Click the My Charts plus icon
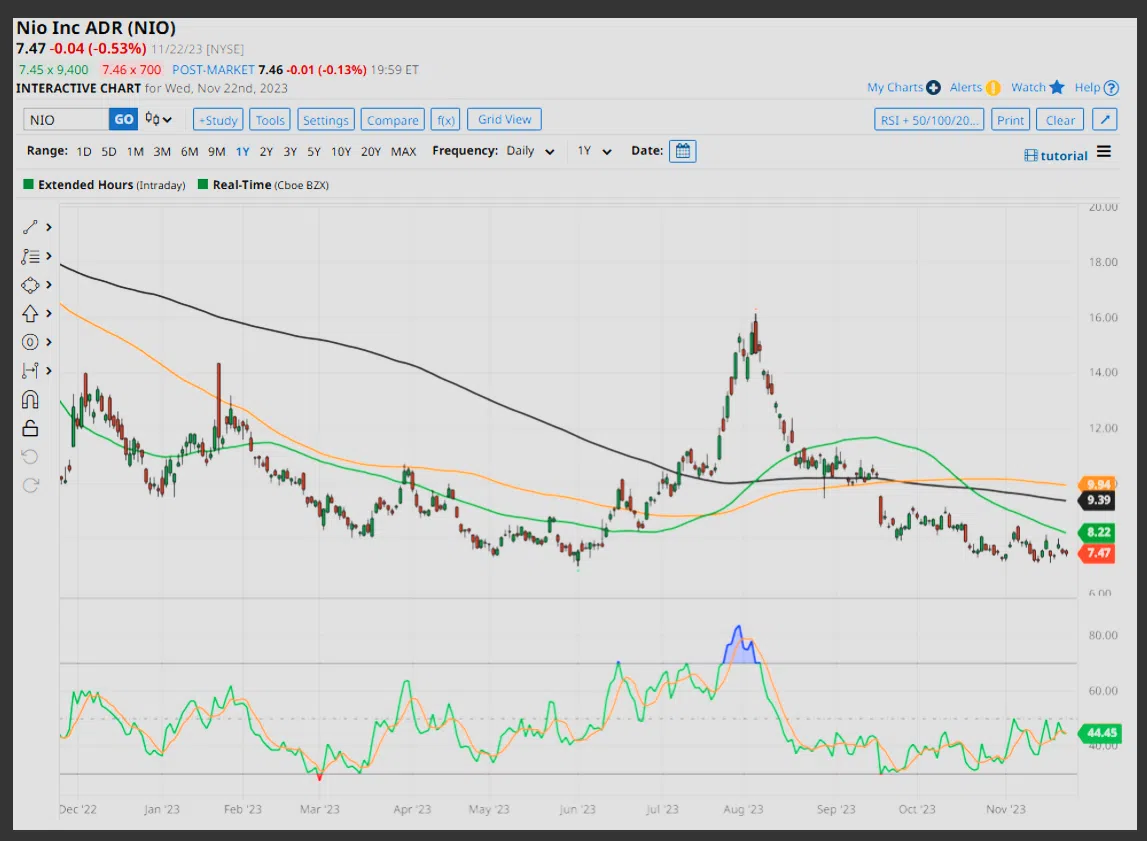 [x=933, y=88]
